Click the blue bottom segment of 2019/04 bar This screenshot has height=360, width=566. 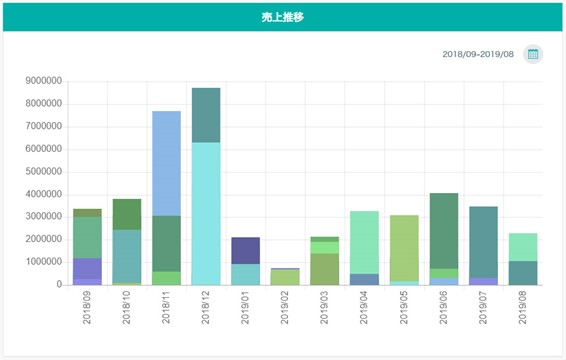[364, 279]
